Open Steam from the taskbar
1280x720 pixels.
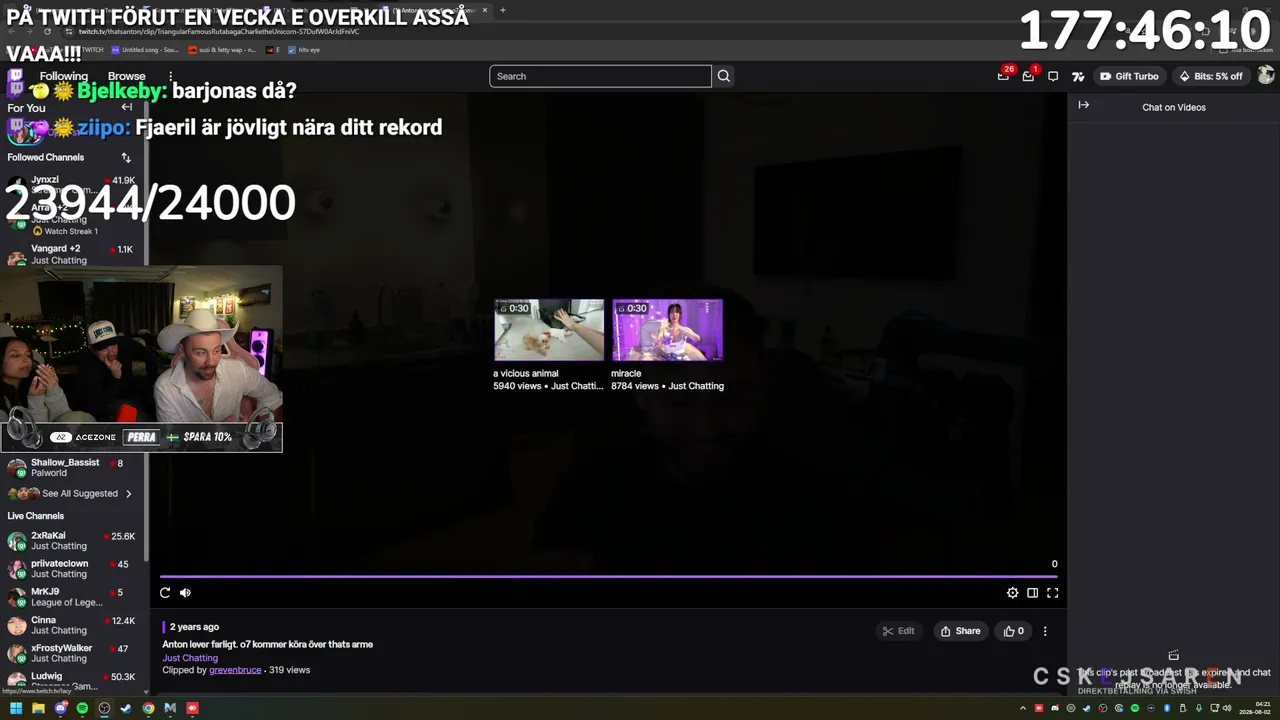point(126,708)
